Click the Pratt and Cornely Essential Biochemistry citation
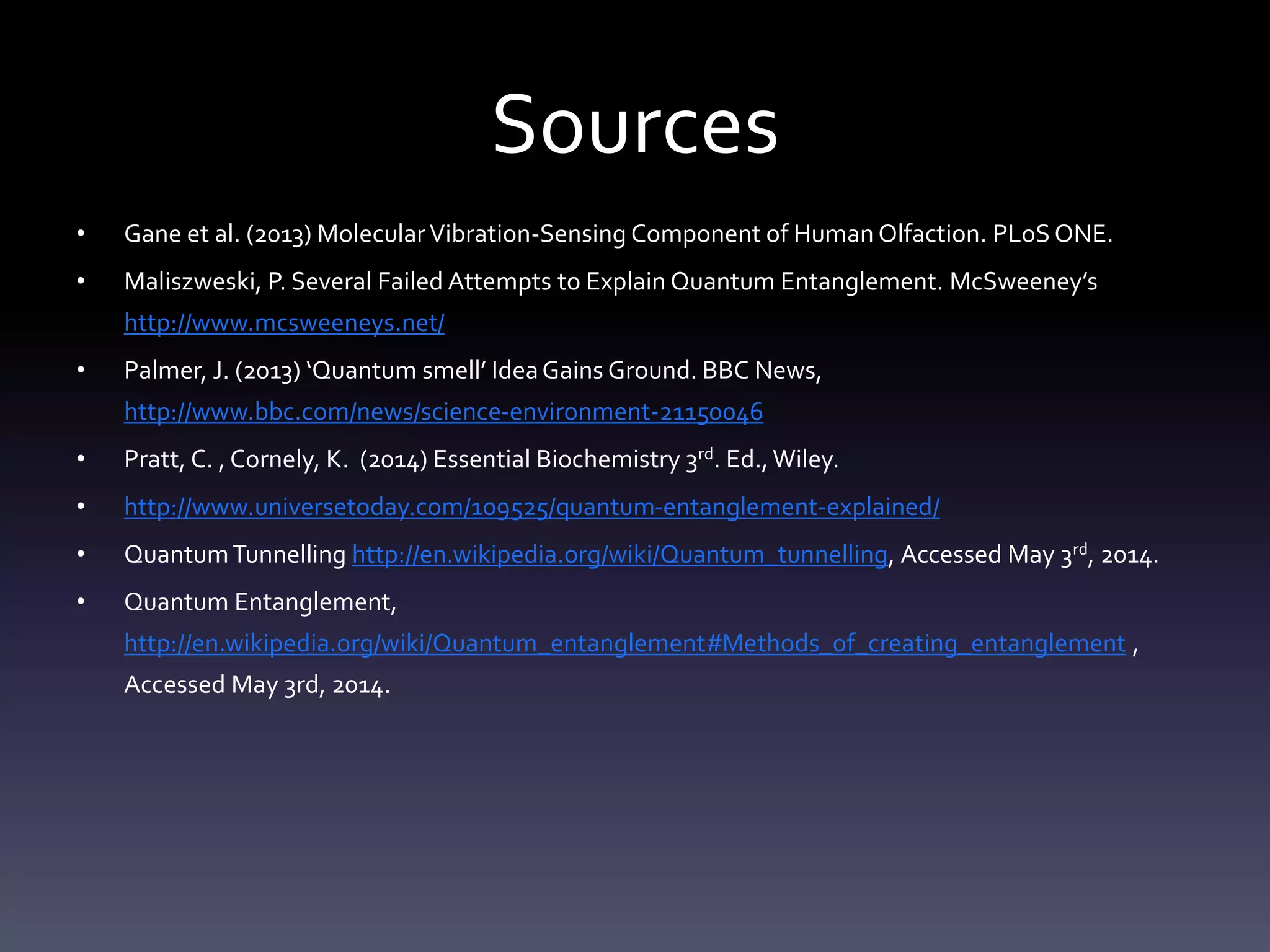Viewport: 1270px width, 952px height. (481, 459)
